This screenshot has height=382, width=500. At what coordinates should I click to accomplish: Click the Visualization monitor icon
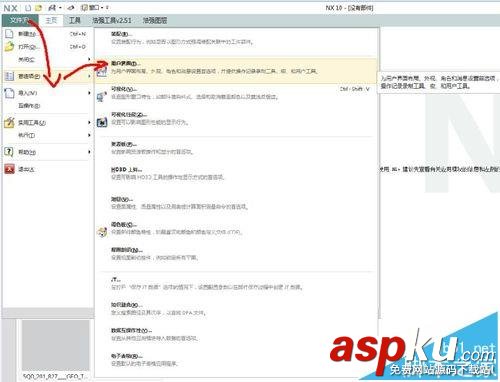[x=102, y=96]
